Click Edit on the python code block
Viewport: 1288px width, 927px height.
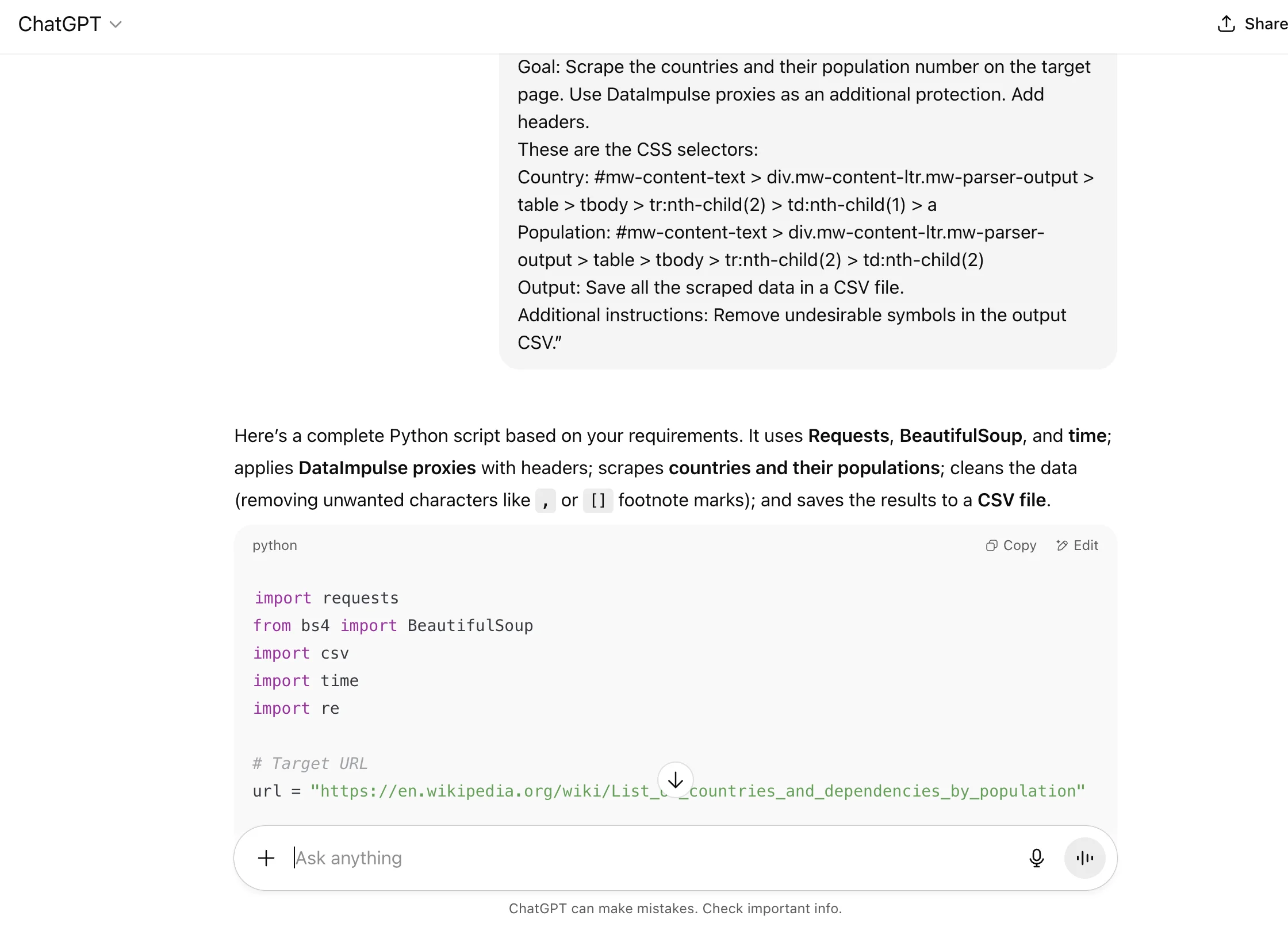point(1077,545)
